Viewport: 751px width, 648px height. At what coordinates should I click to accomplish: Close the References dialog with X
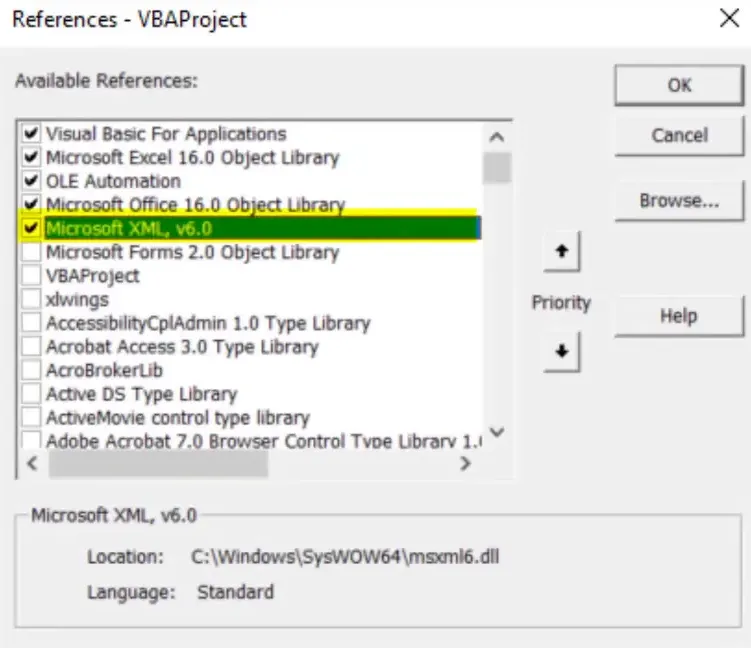tap(729, 19)
